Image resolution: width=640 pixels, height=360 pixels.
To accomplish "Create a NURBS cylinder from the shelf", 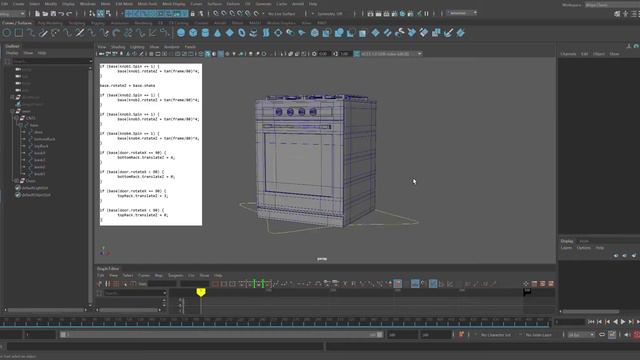I will (x=205, y=33).
